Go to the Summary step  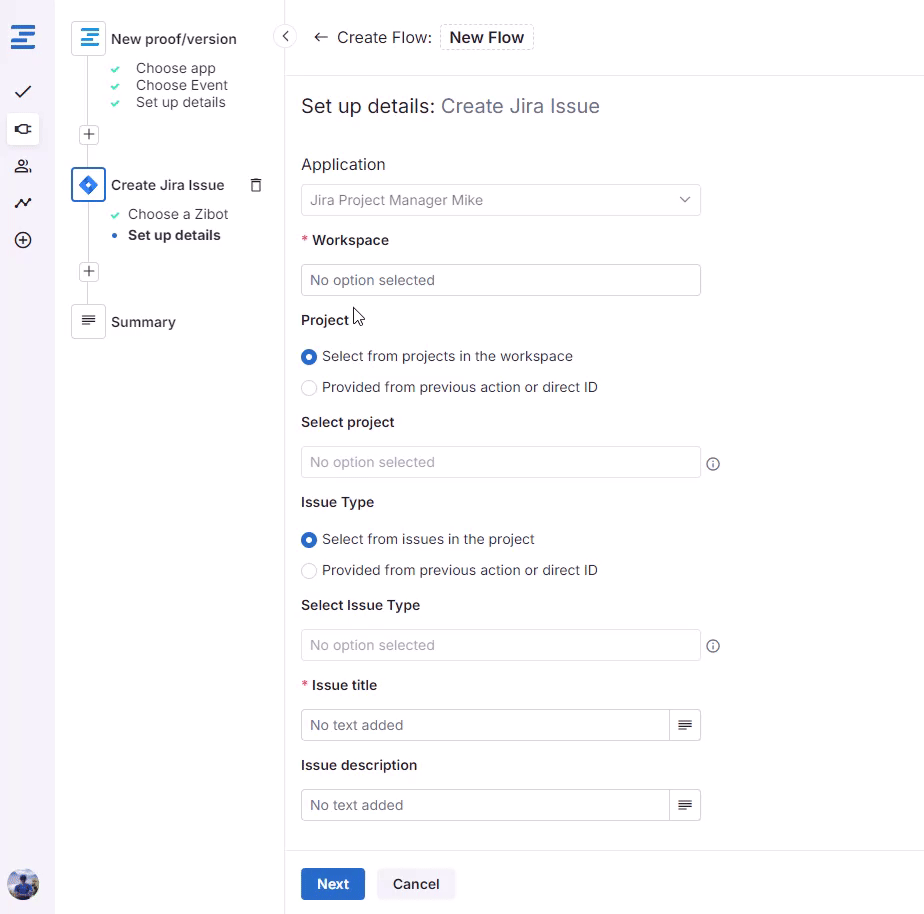tap(143, 322)
